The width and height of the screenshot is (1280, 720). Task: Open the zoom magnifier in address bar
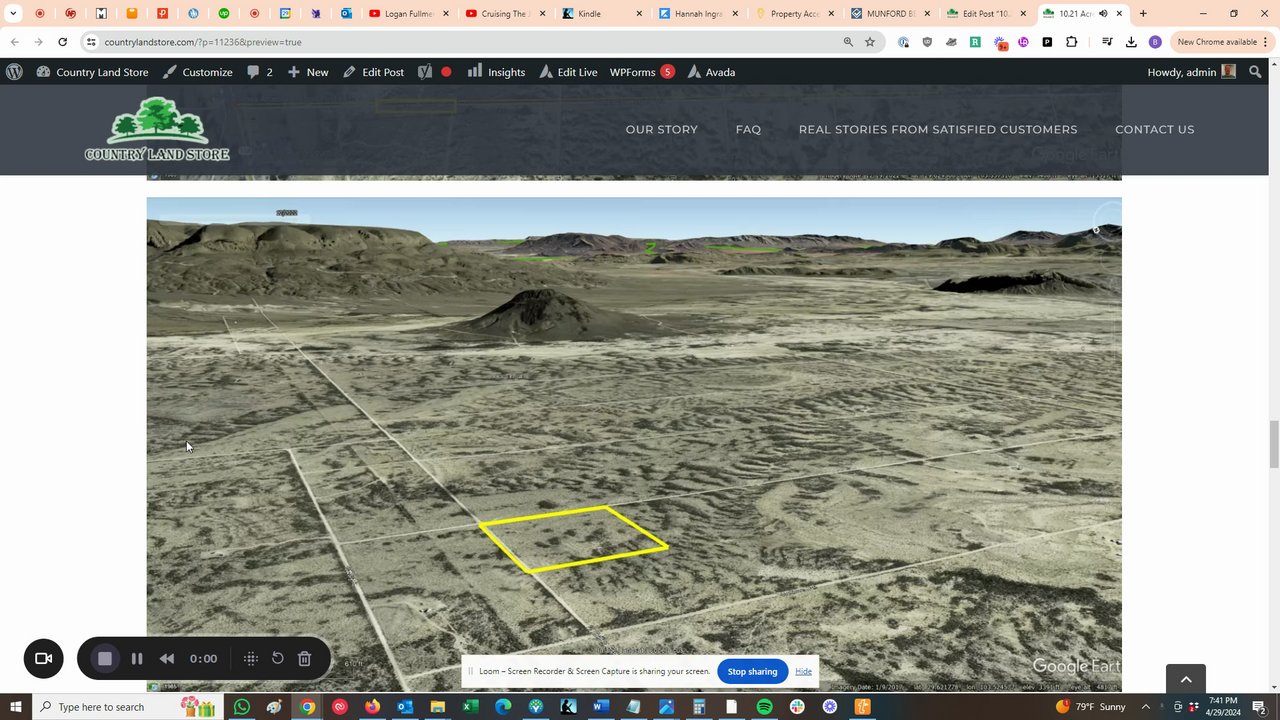(848, 42)
